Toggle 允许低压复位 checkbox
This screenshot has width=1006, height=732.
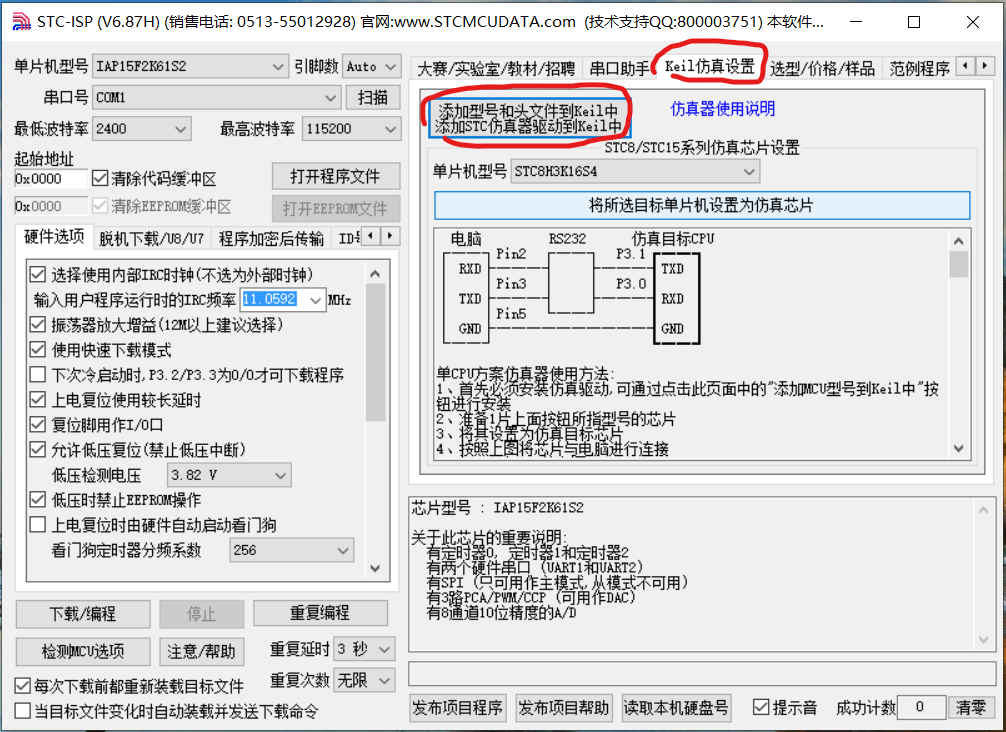(x=37, y=449)
